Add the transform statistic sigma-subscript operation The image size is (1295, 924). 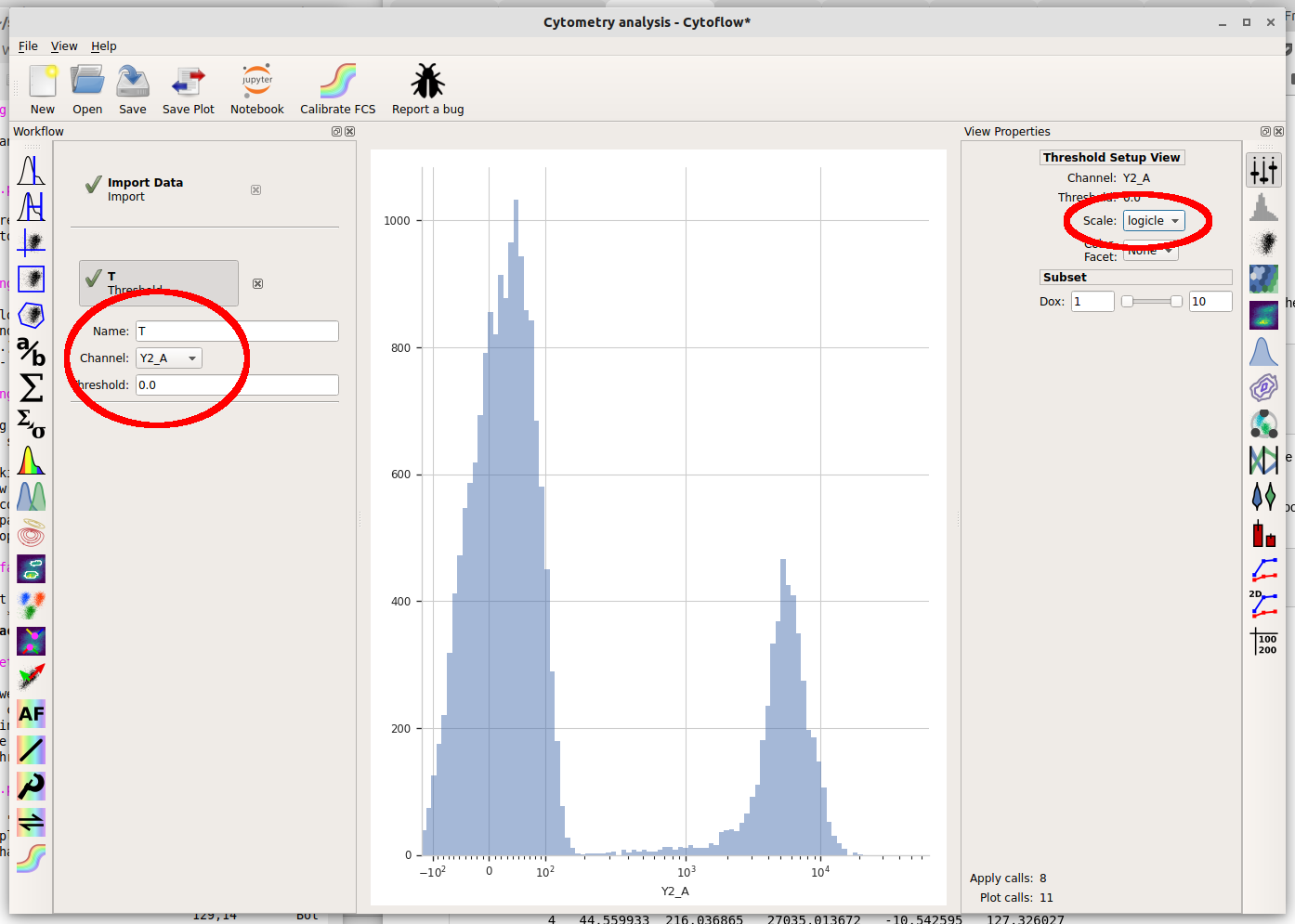[x=31, y=423]
